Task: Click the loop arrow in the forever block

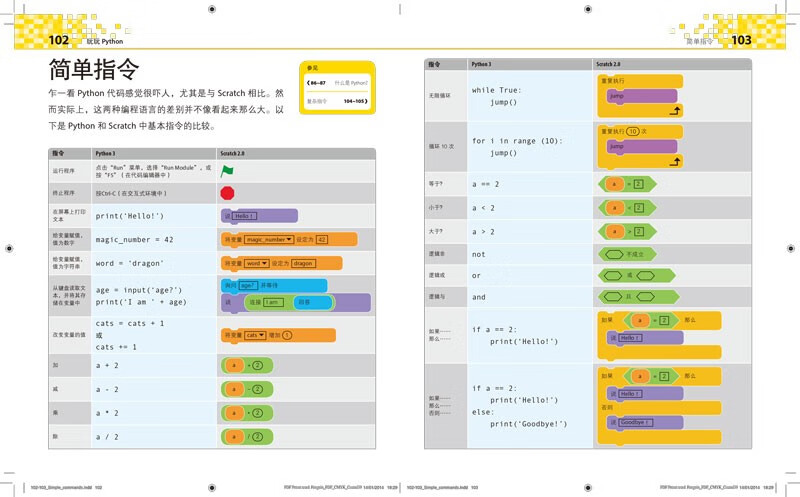Action: (674, 110)
